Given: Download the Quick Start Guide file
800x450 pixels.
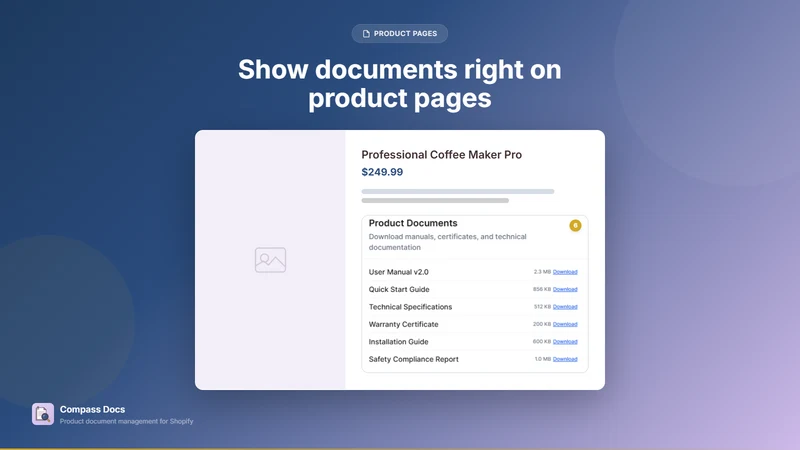Looking at the screenshot, I should (565, 289).
